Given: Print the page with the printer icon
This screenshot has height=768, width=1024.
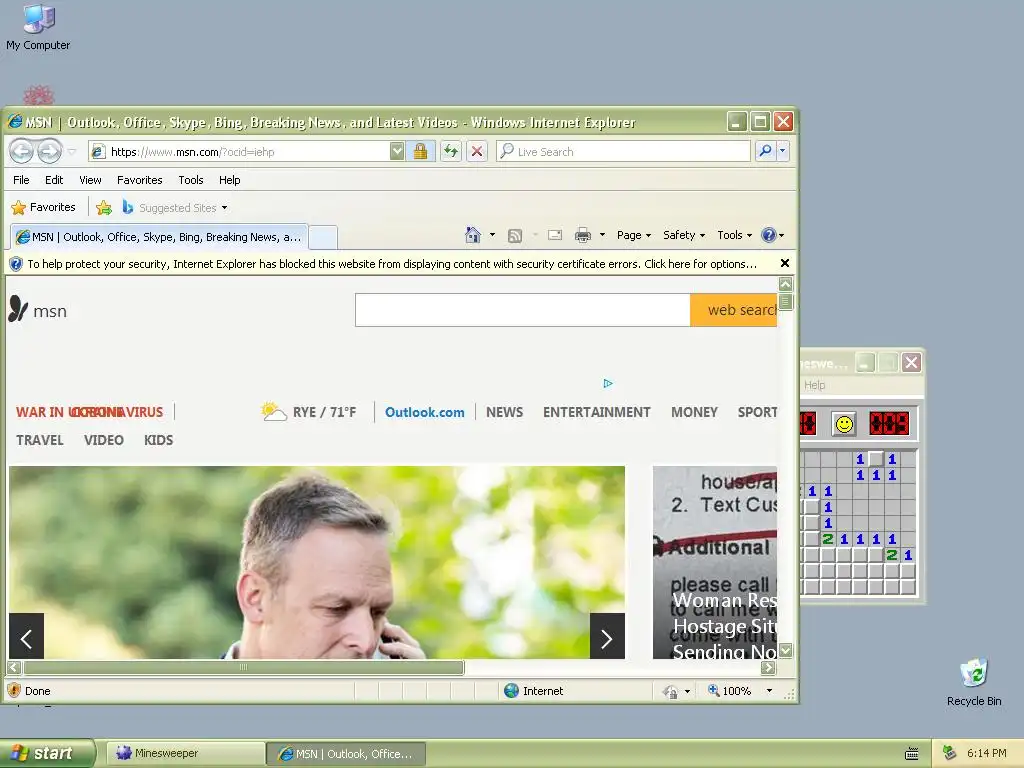Looking at the screenshot, I should coord(583,235).
